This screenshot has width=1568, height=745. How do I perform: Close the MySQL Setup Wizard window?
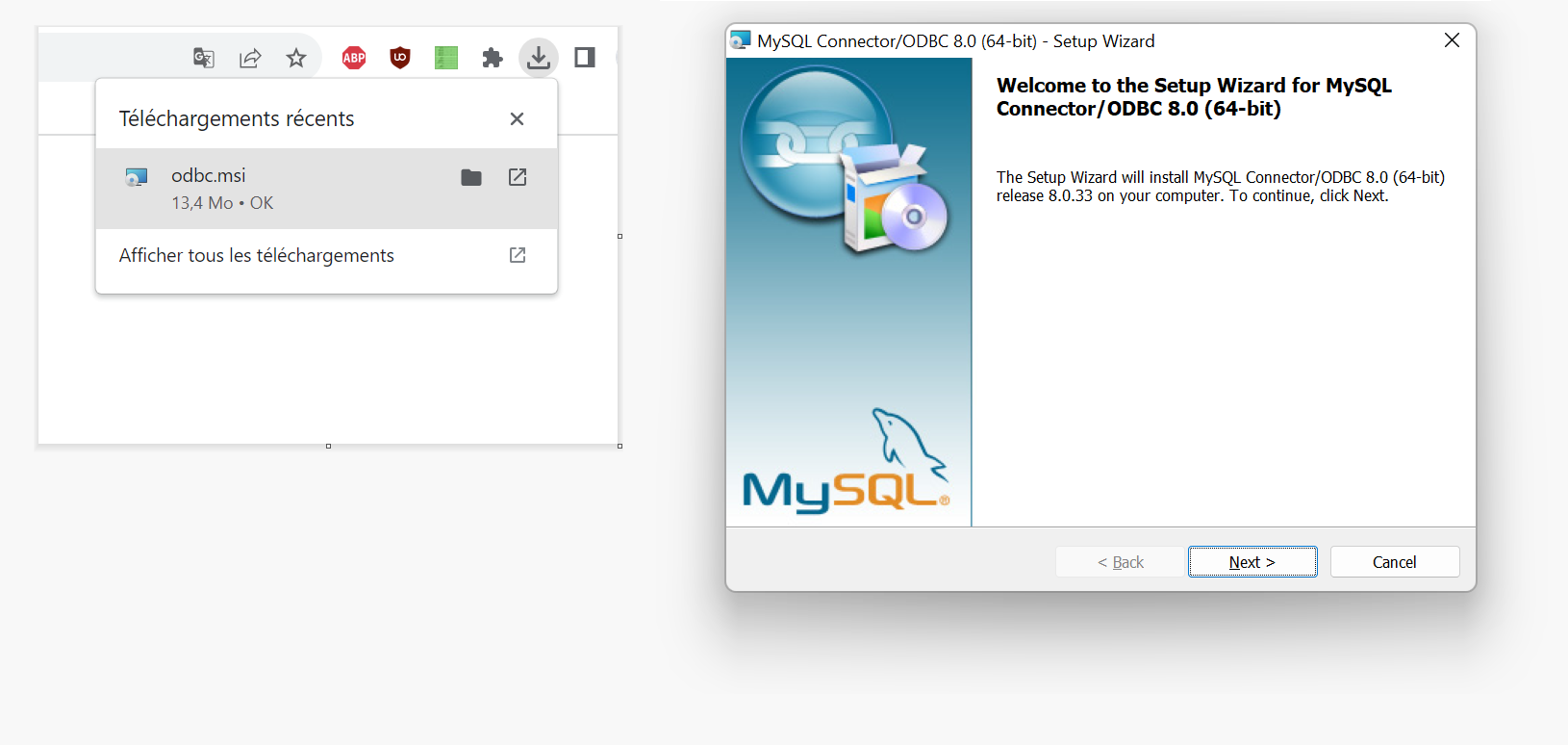click(1452, 40)
